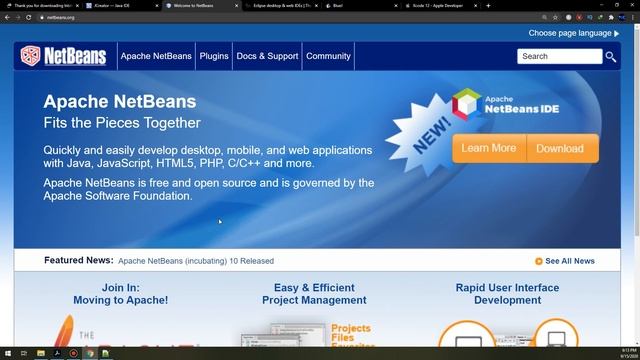The image size is (640, 360).
Task: Click the See All News link
Action: pyautogui.click(x=570, y=261)
